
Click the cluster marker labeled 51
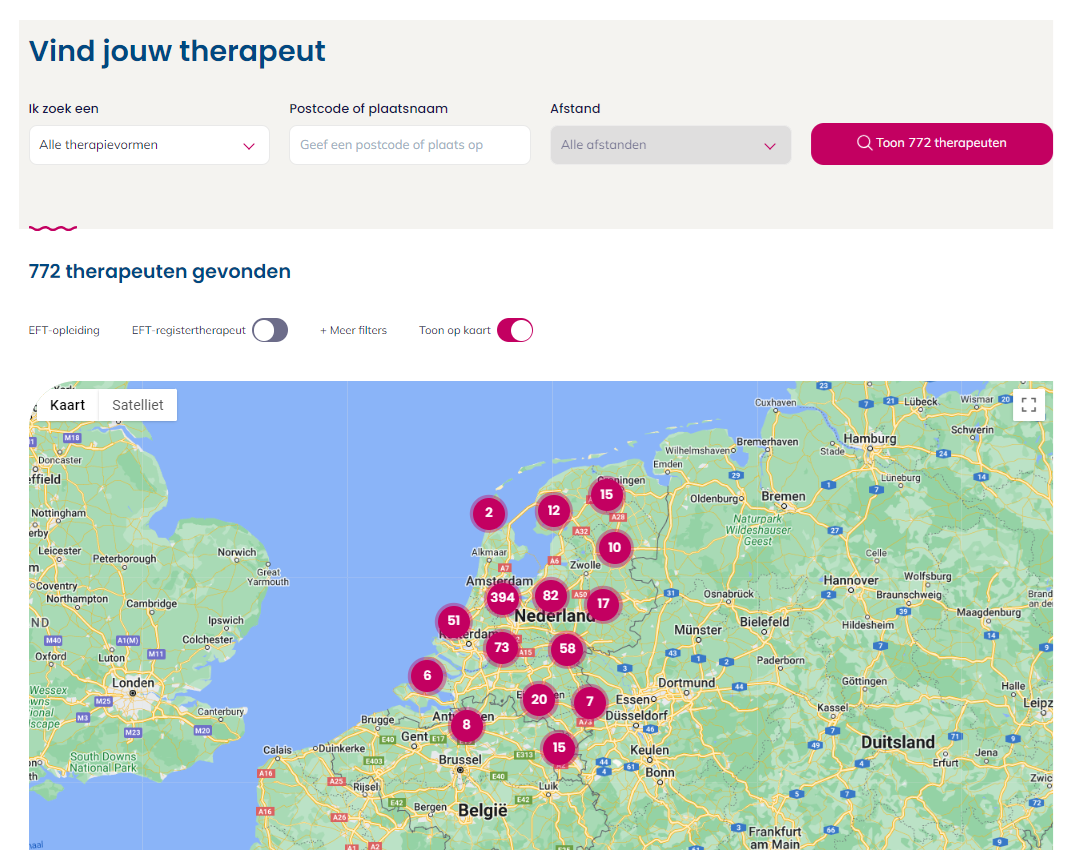(454, 621)
